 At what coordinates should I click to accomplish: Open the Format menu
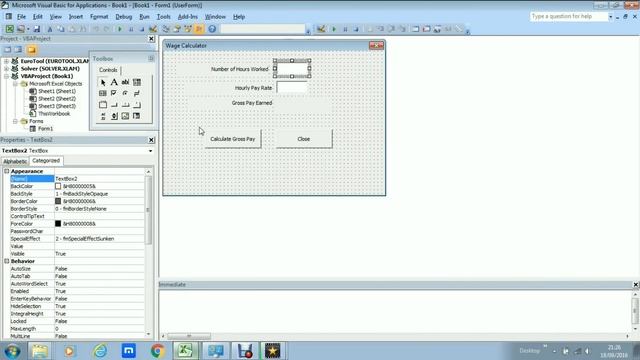pos(99,17)
